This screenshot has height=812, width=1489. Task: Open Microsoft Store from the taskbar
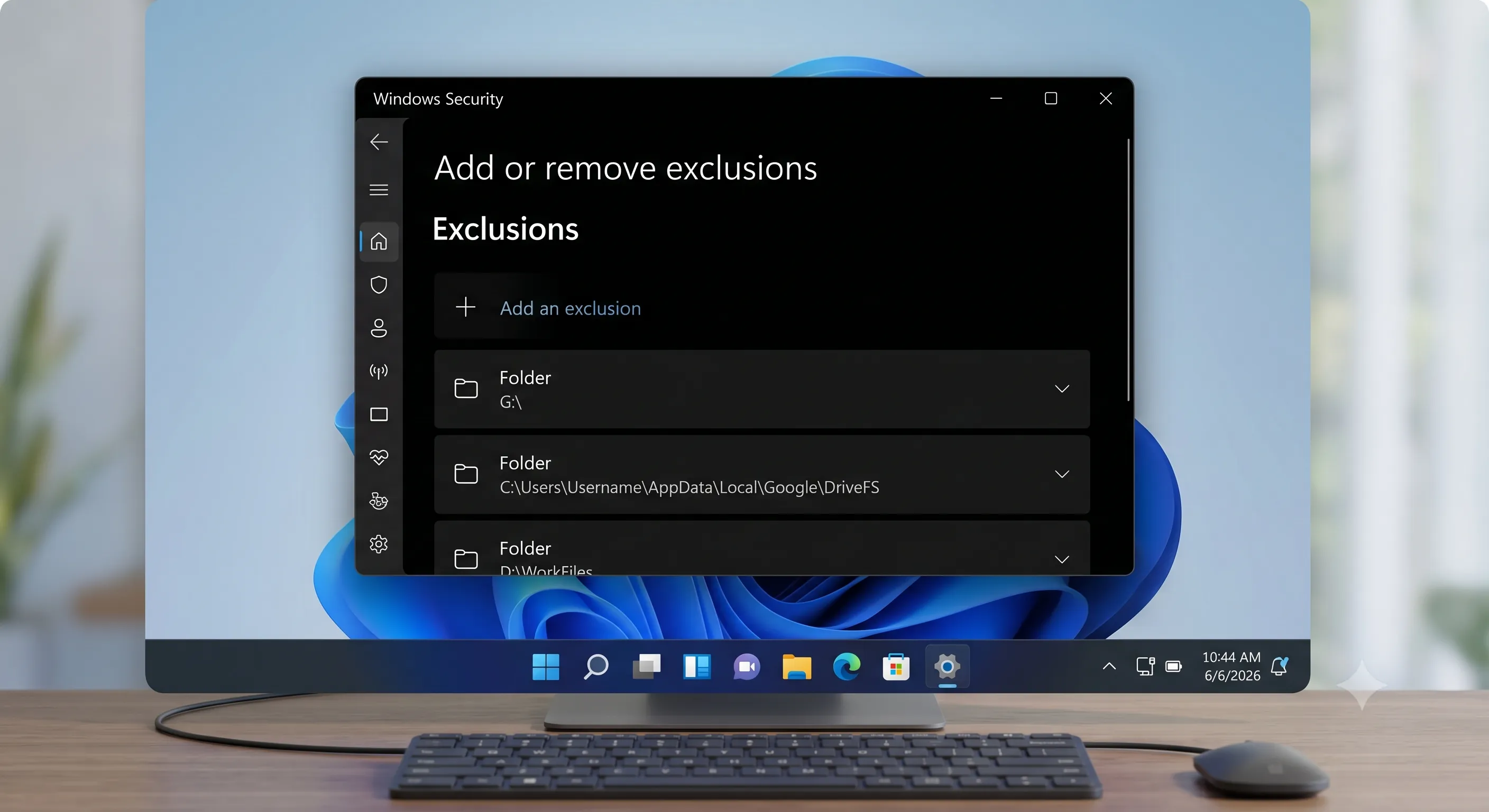(x=896, y=667)
